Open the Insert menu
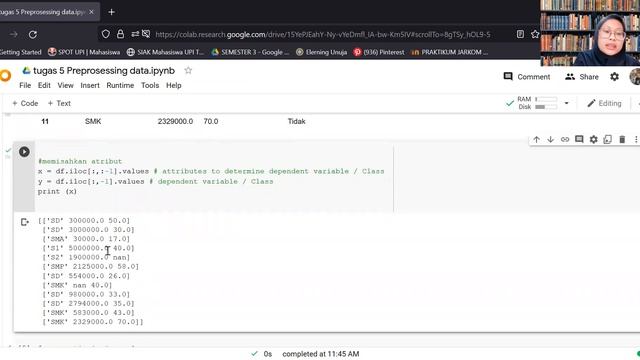This screenshot has width=640, height=360. [90, 85]
